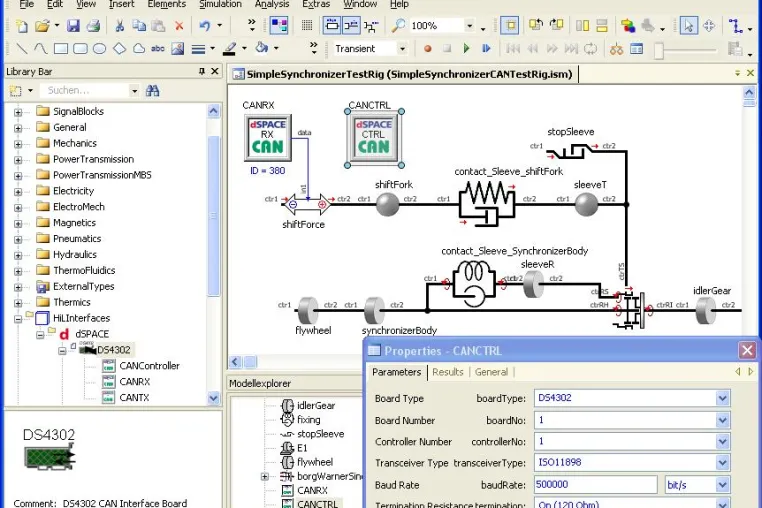
Task: Expand the SignalBlocks library folder
Action: tap(18, 112)
